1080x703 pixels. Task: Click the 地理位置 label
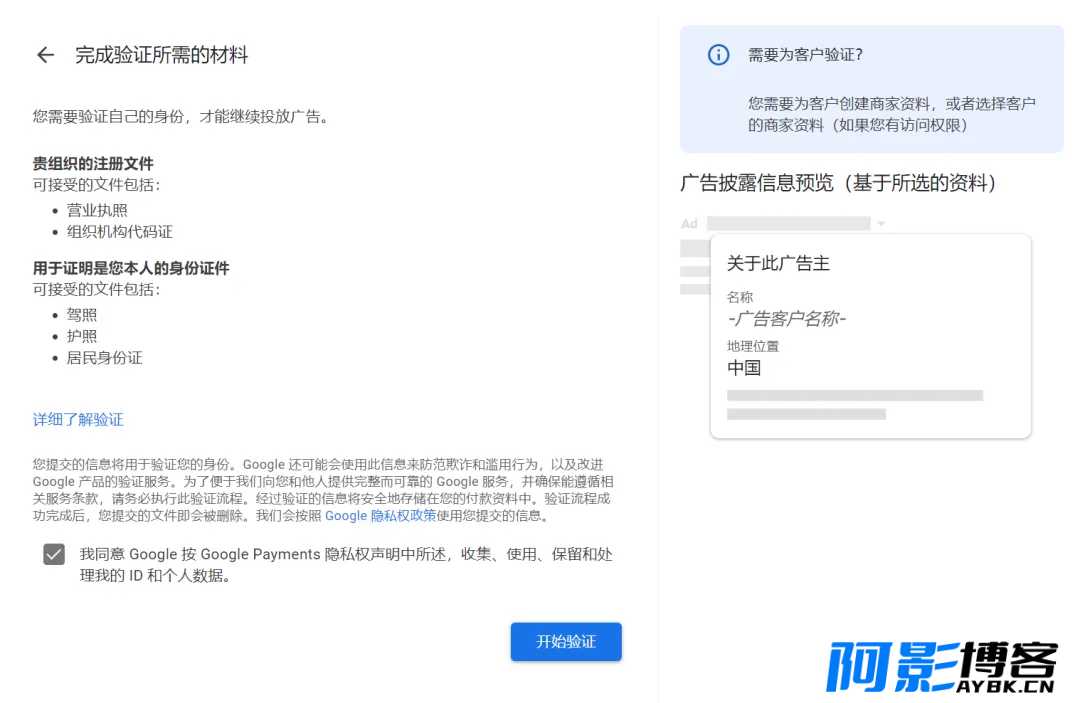[x=753, y=346]
